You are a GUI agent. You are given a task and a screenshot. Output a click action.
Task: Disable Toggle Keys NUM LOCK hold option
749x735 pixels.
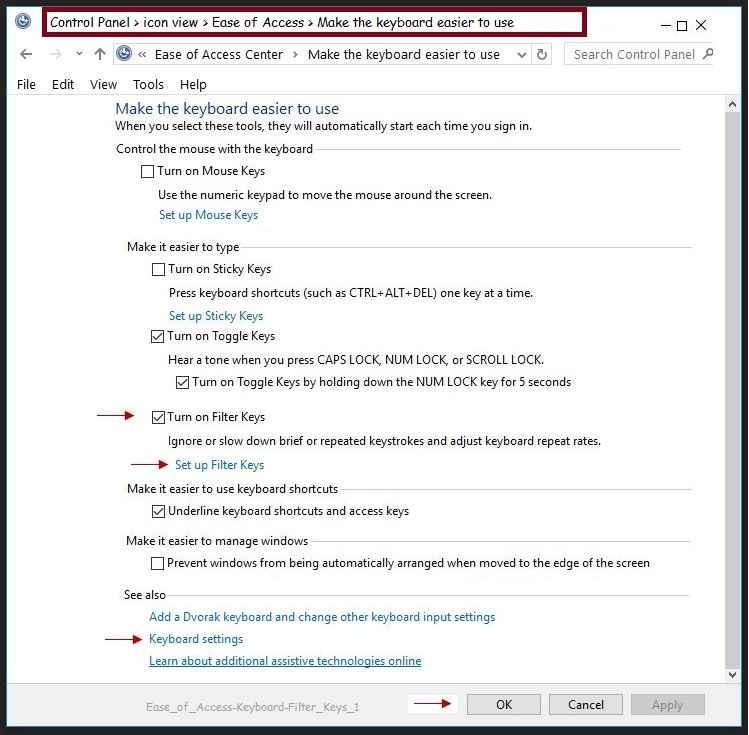click(x=182, y=382)
